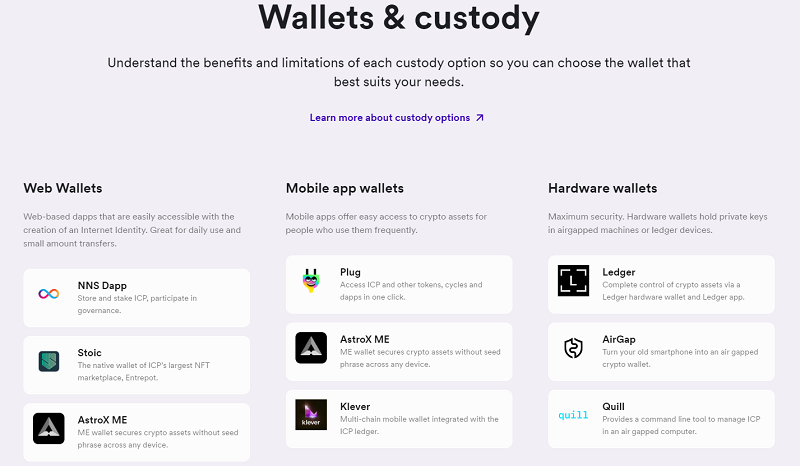Click the arrow icon beside Learn more
The image size is (800, 466).
point(480,118)
